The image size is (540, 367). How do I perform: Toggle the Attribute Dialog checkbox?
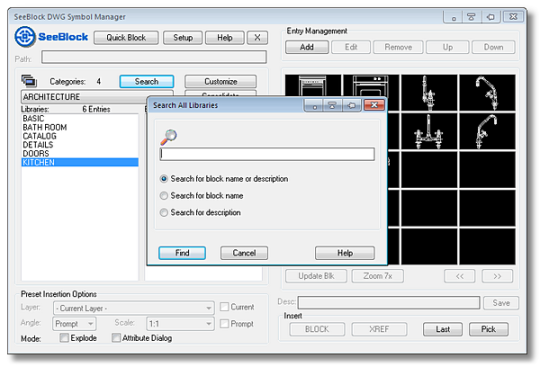[x=116, y=338]
